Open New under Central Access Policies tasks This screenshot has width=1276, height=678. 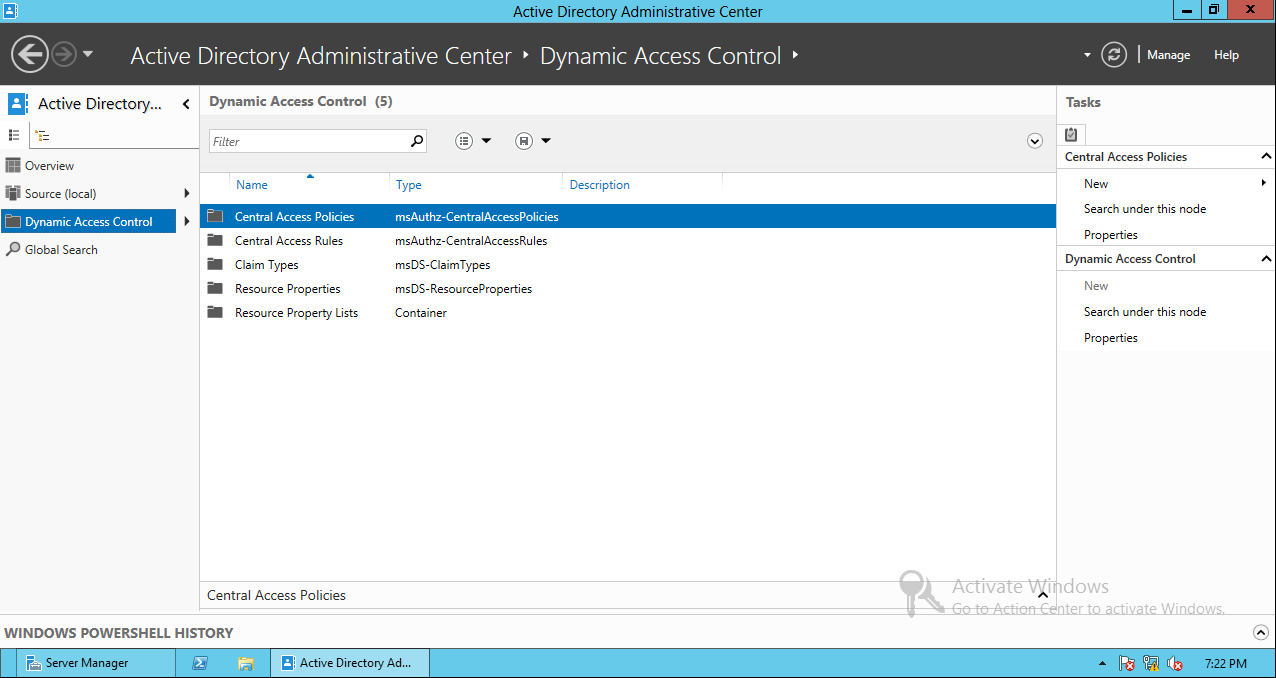tap(1096, 183)
